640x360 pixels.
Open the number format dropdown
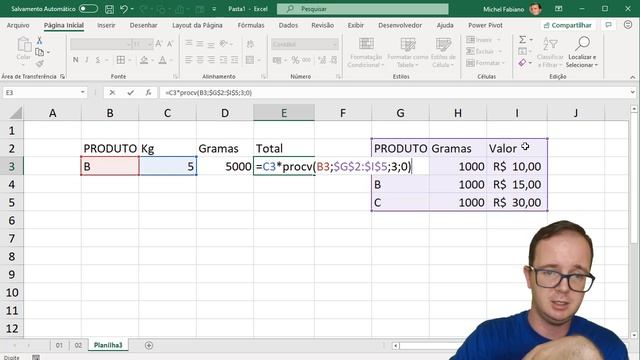[335, 44]
